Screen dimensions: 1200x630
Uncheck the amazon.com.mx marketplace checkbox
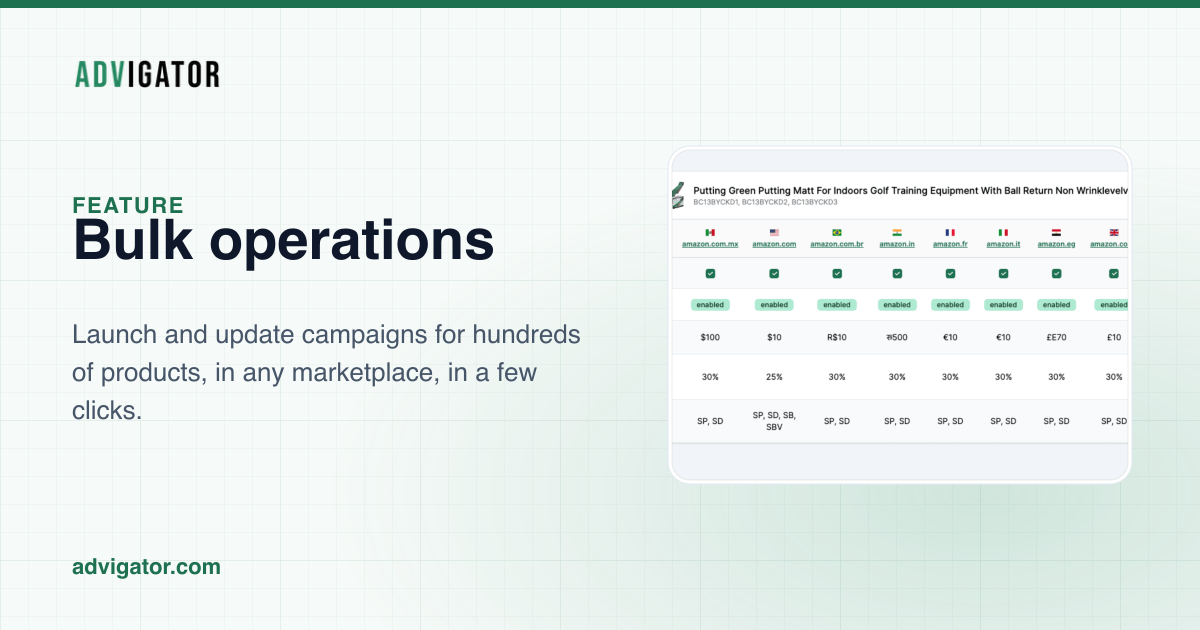tap(710, 273)
